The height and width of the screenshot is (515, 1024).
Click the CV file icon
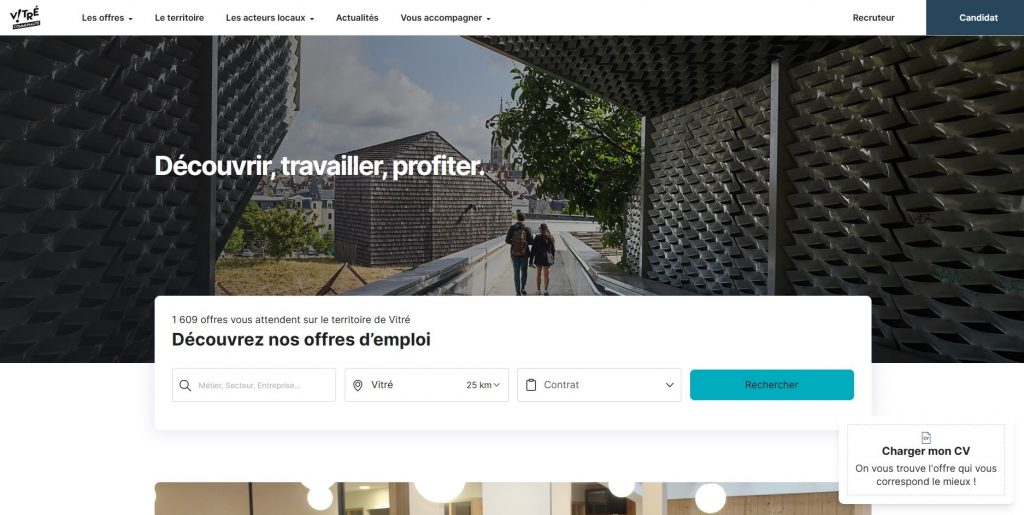(x=925, y=437)
